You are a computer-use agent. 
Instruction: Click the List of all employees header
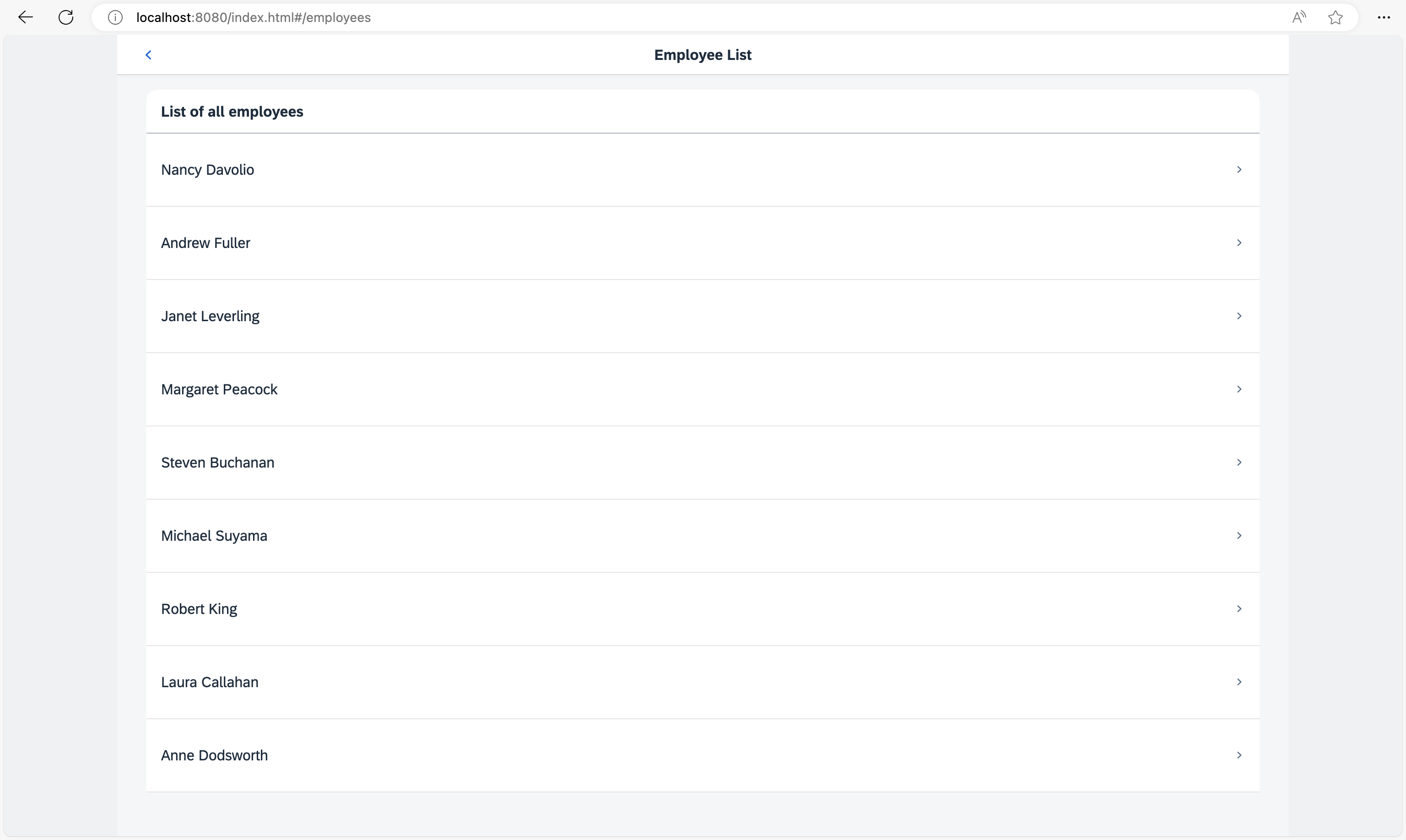tap(232, 112)
